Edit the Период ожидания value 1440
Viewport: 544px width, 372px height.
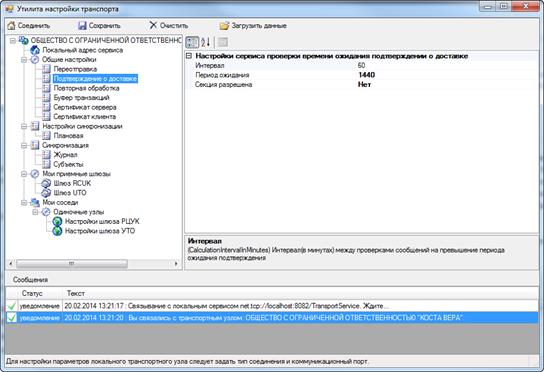[x=448, y=75]
